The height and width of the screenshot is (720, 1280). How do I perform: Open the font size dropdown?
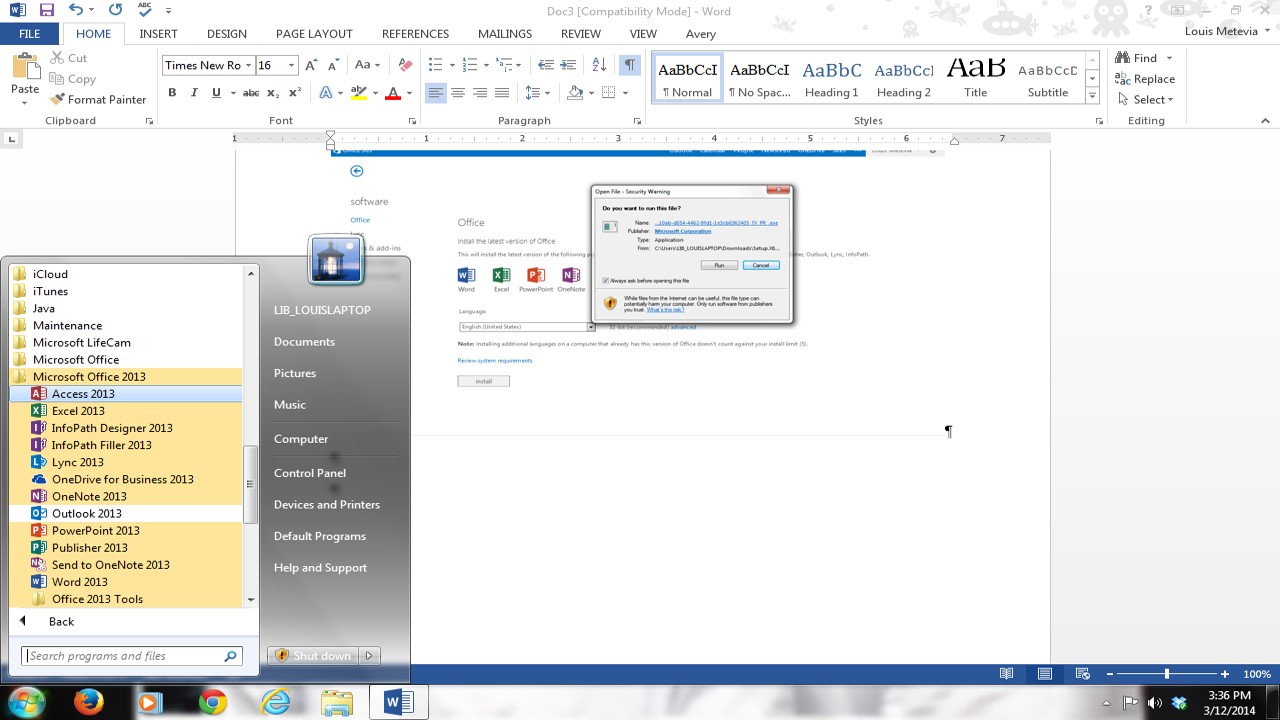[x=292, y=65]
